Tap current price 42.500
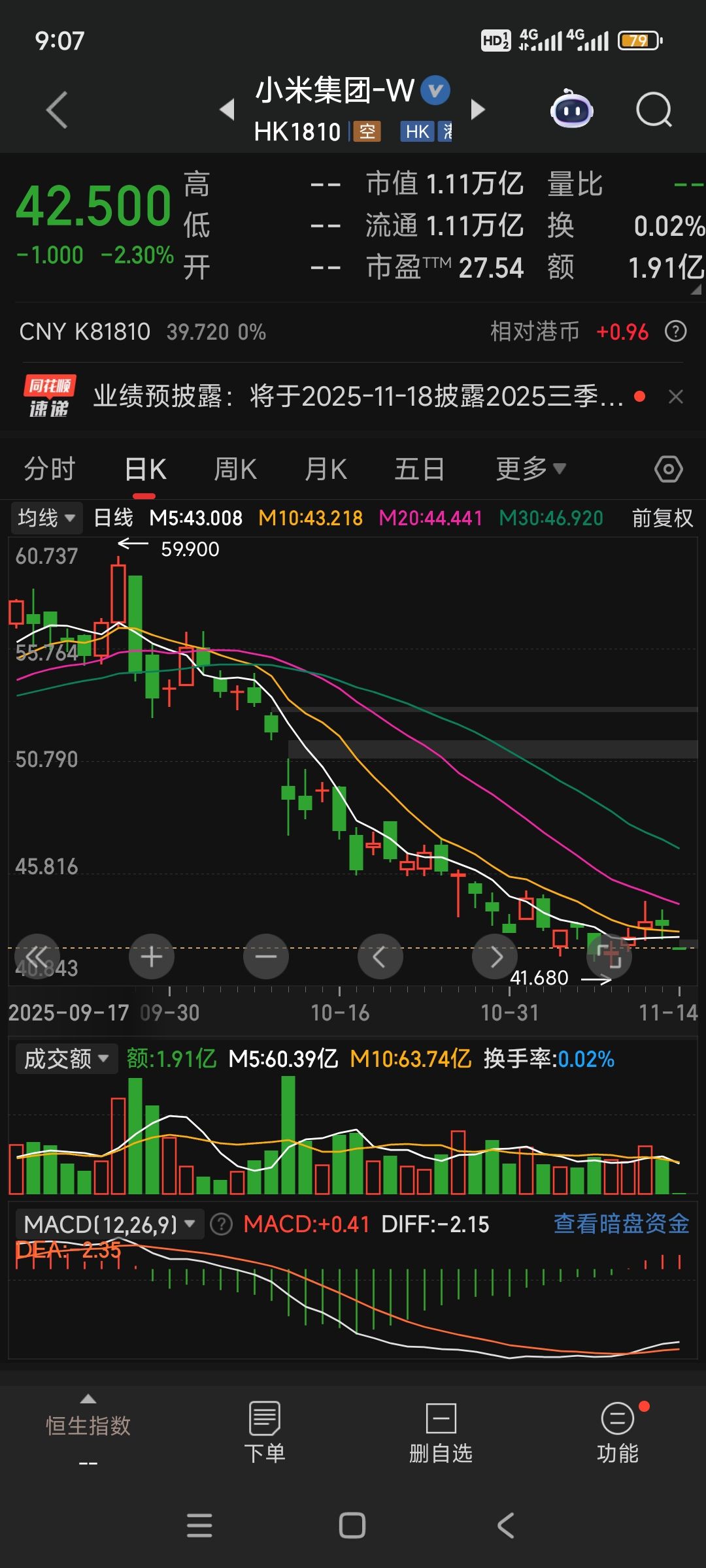 pyautogui.click(x=93, y=206)
